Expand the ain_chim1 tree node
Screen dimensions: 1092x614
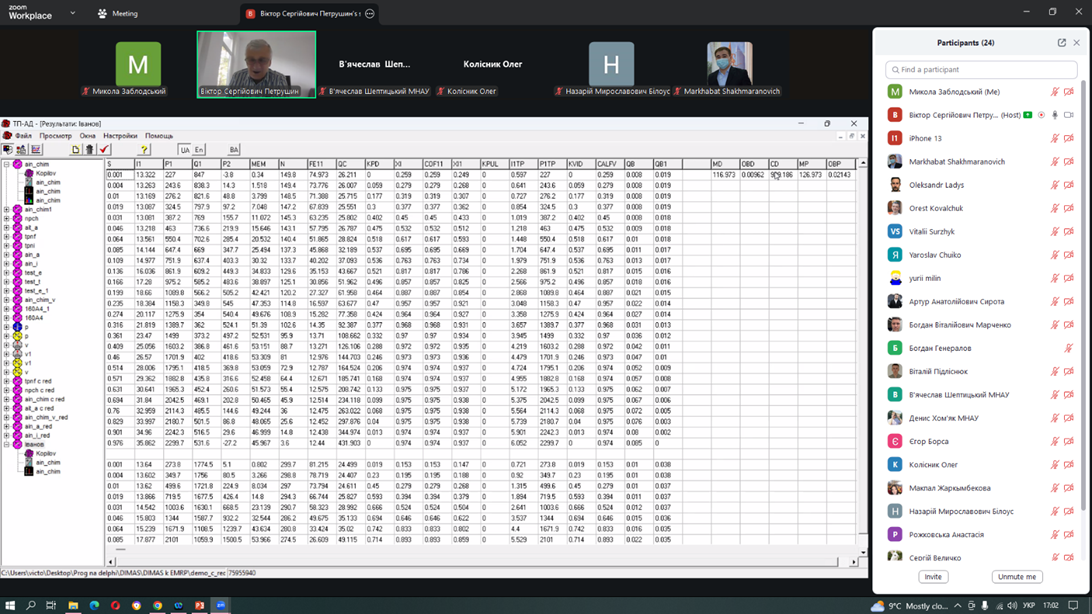tap(7, 210)
